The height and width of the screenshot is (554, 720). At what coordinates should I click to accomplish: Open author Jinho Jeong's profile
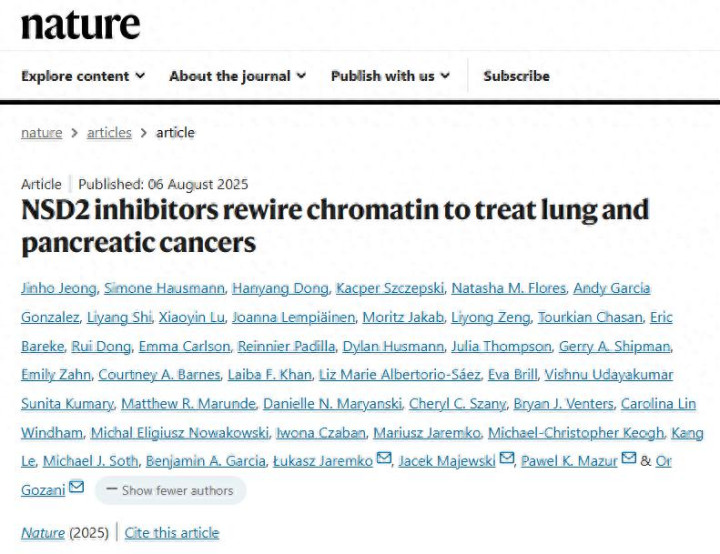(x=59, y=288)
